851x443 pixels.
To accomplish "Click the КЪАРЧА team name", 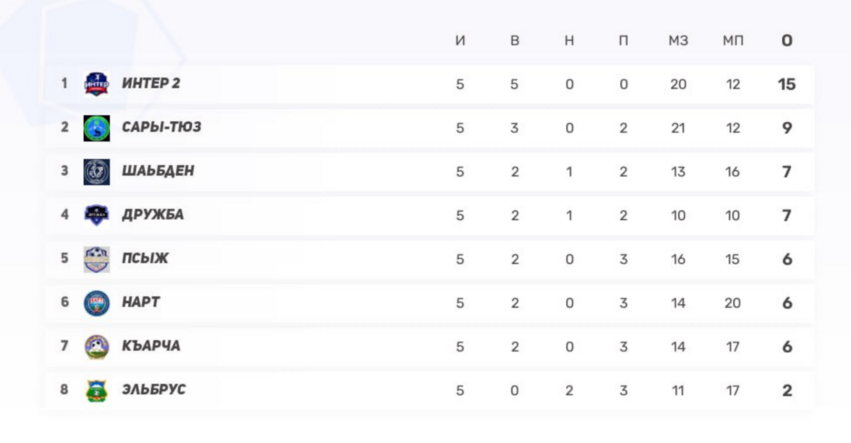I will [151, 345].
